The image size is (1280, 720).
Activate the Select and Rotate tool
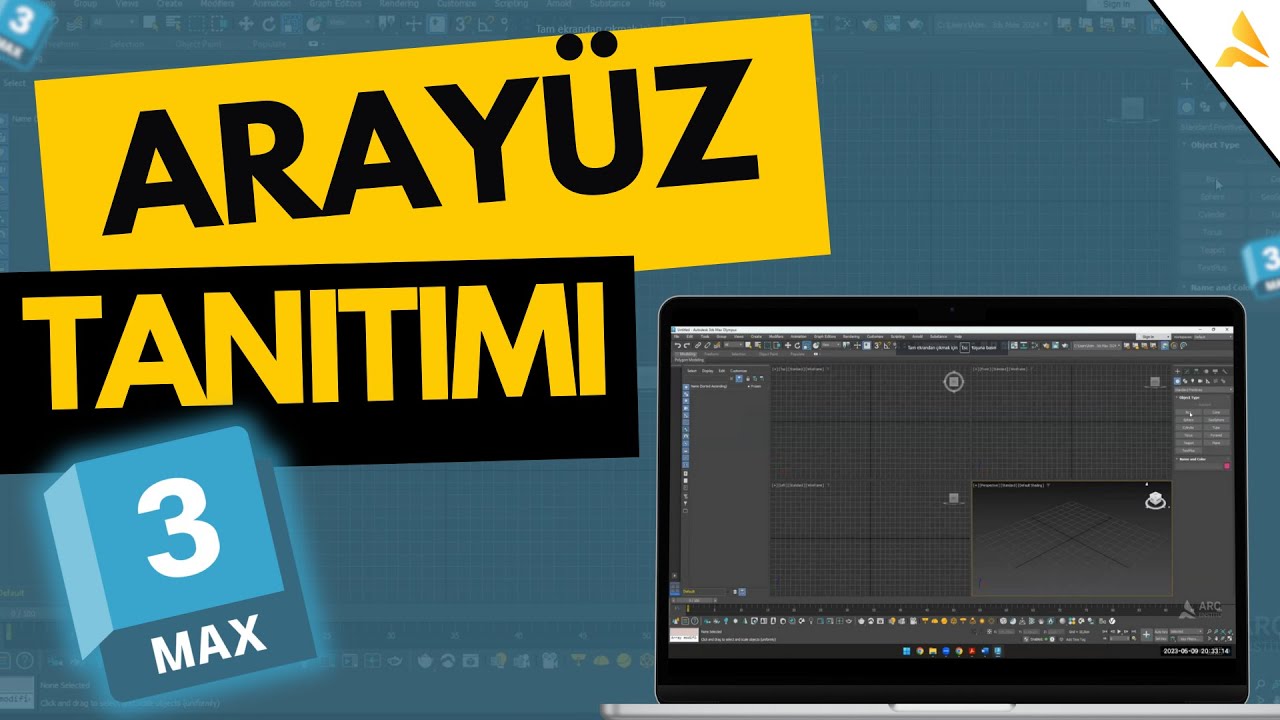797,346
